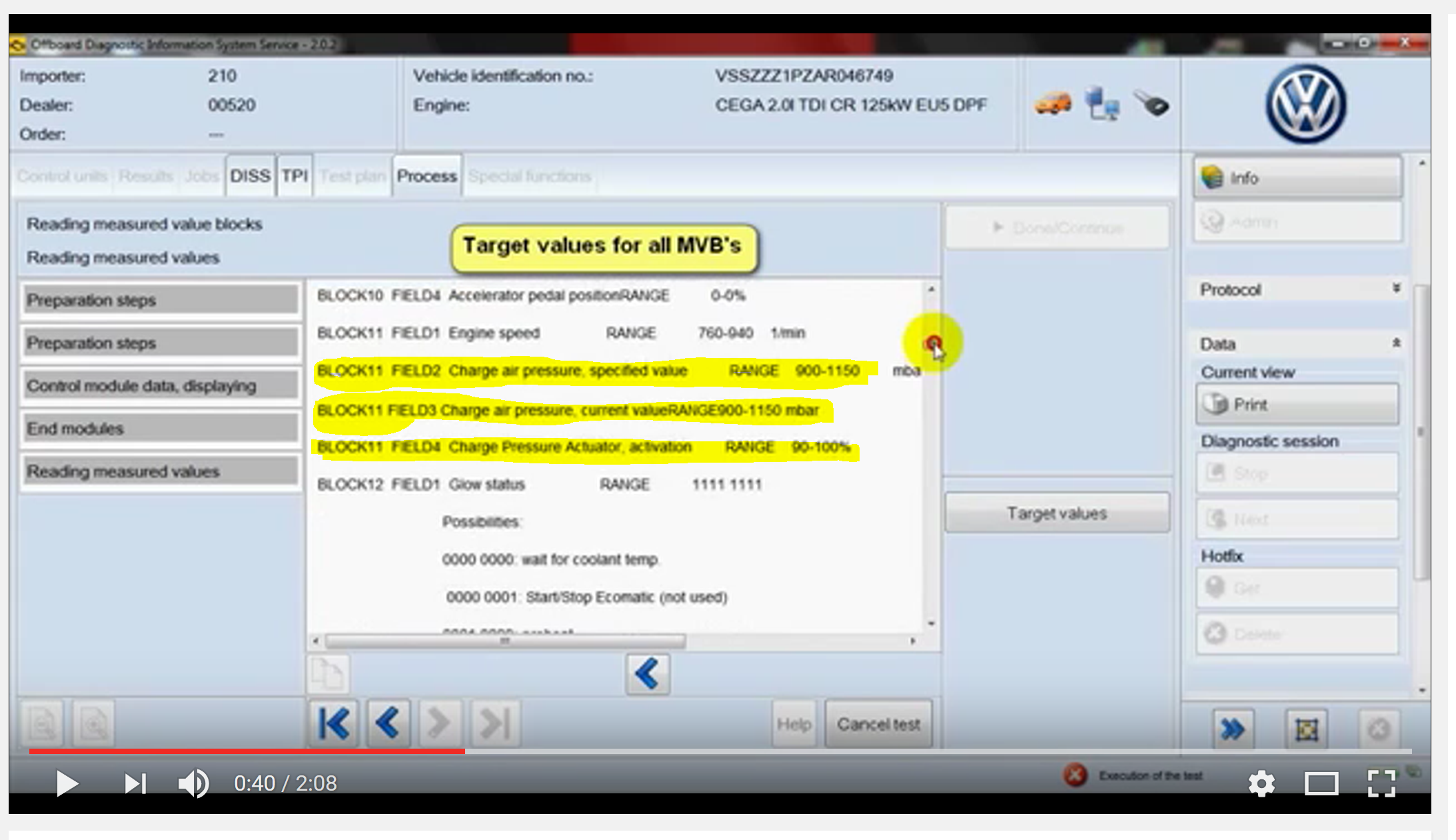The height and width of the screenshot is (840, 1456).
Task: Jump to first page navigation arrow
Action: [x=334, y=723]
